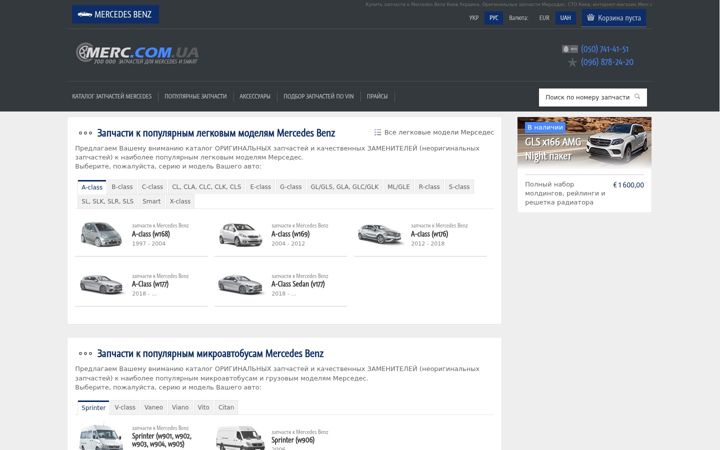Screen dimensions: 720x450
Task: Open GLS x166 AMG Night пакет banner
Action: point(585,142)
